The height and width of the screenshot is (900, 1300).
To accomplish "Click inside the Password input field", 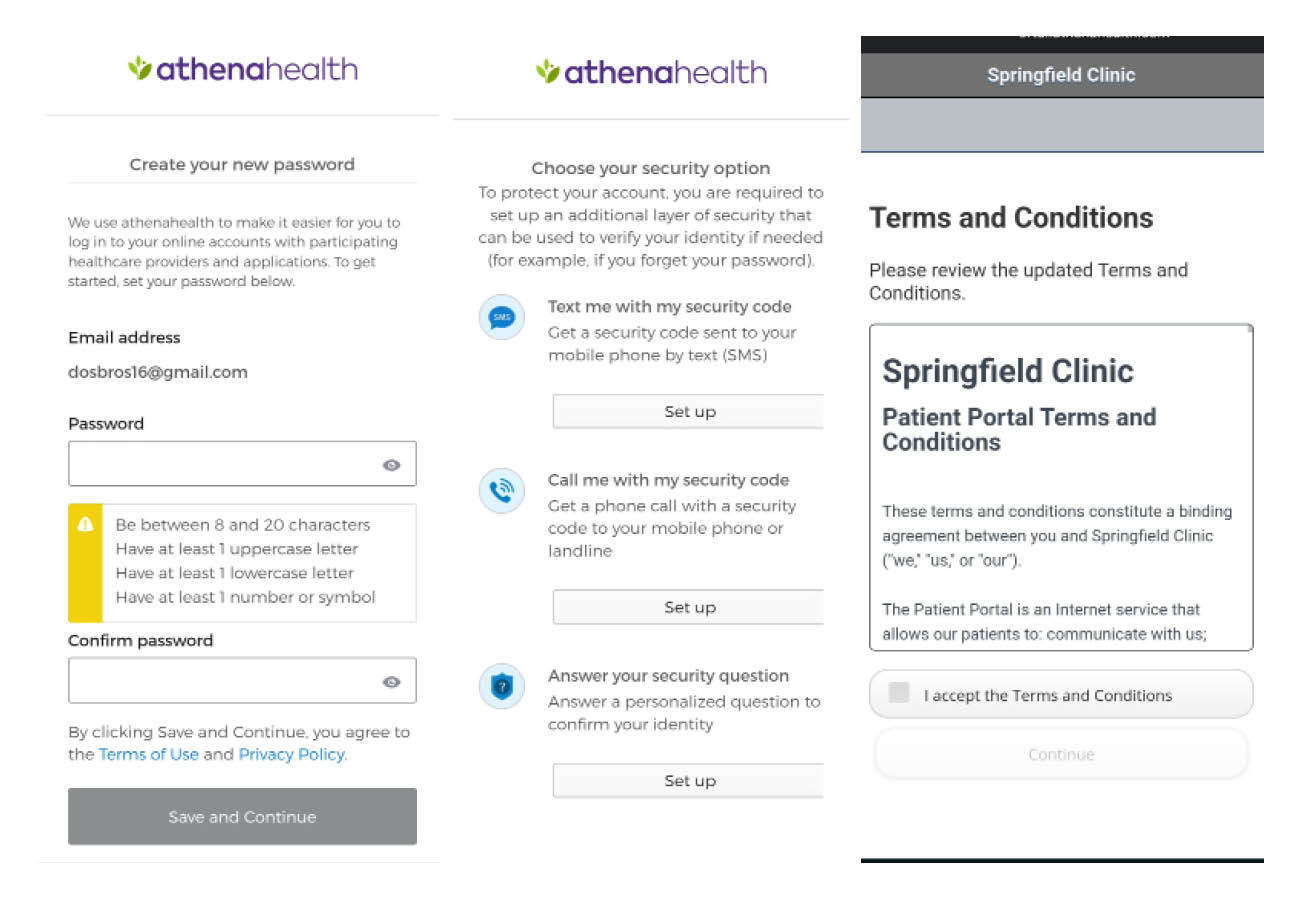I will coord(220,464).
